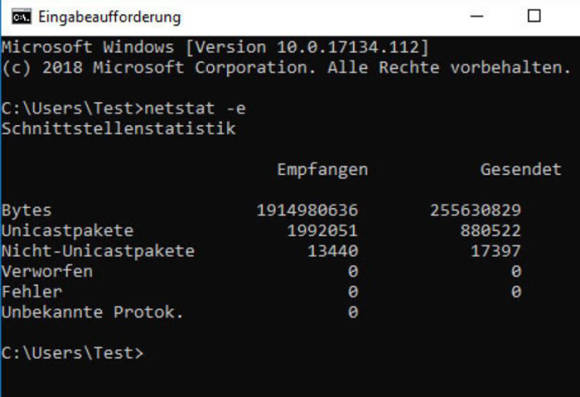Maximize the Eingabeaufforderung window
This screenshot has width=580, height=397.
coord(534,16)
